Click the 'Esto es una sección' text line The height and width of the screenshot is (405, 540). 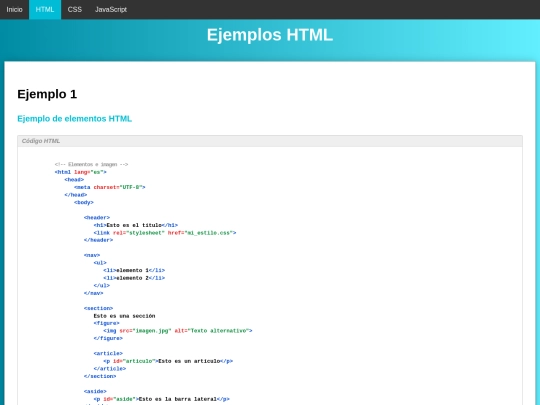coord(124,316)
